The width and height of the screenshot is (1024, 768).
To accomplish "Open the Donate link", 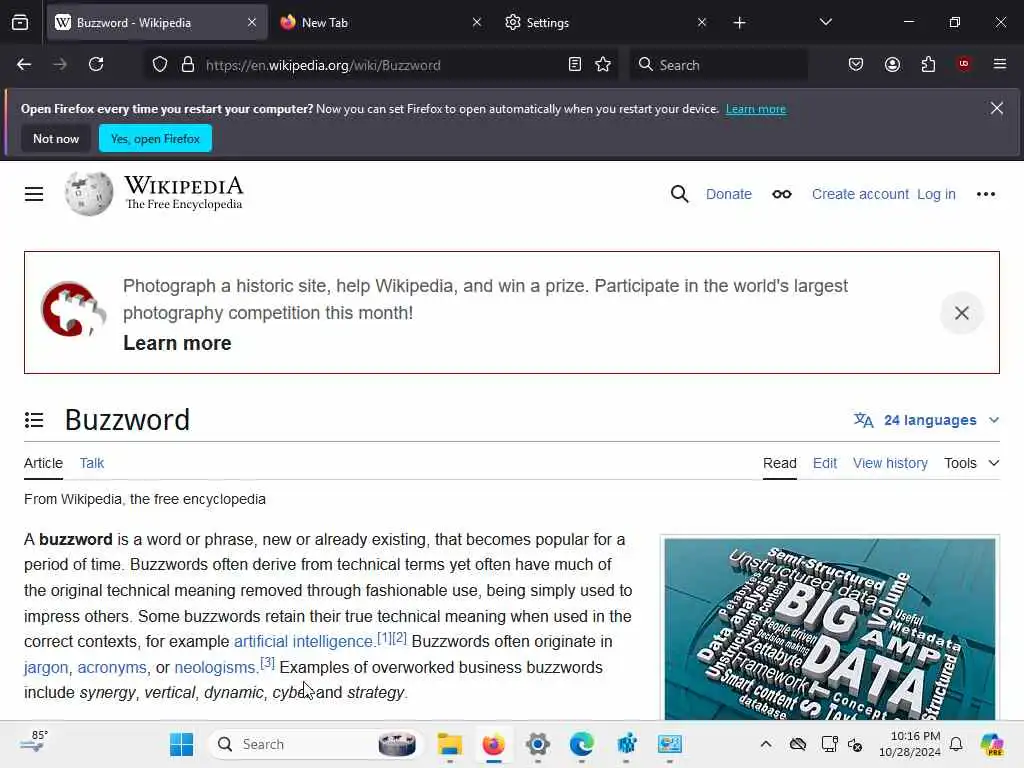I will click(x=729, y=194).
